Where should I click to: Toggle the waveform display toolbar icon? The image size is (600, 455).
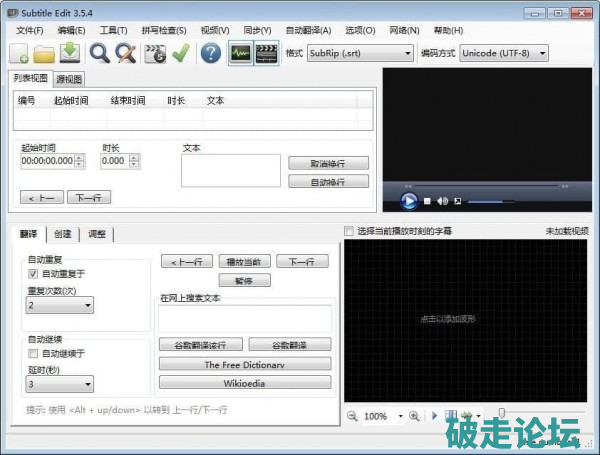[x=240, y=54]
